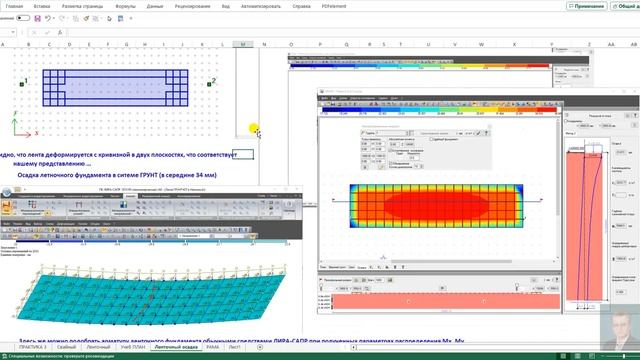Switch to Page Layout view icon
This screenshot has height=360, width=640.
click(578, 356)
